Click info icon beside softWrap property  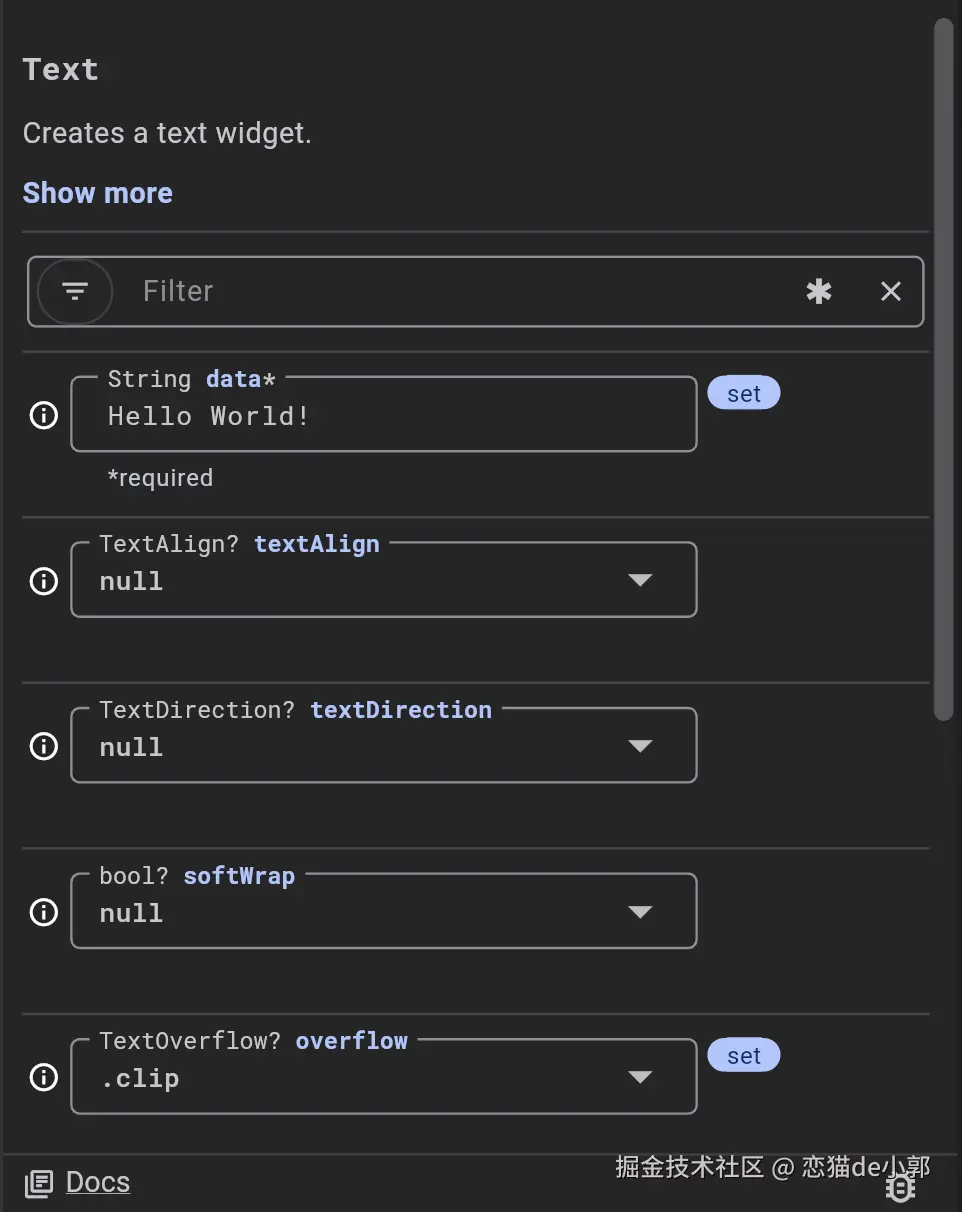pyautogui.click(x=44, y=912)
